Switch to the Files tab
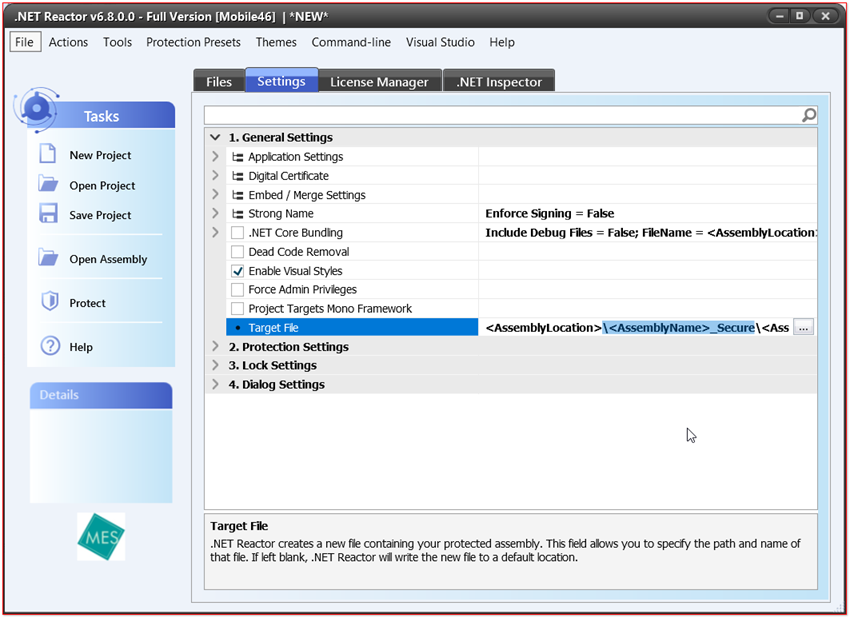The width and height of the screenshot is (850, 618). tap(219, 81)
